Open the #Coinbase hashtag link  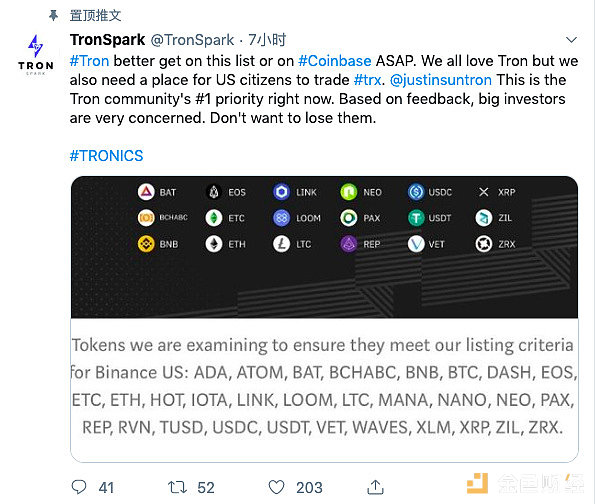coord(335,61)
